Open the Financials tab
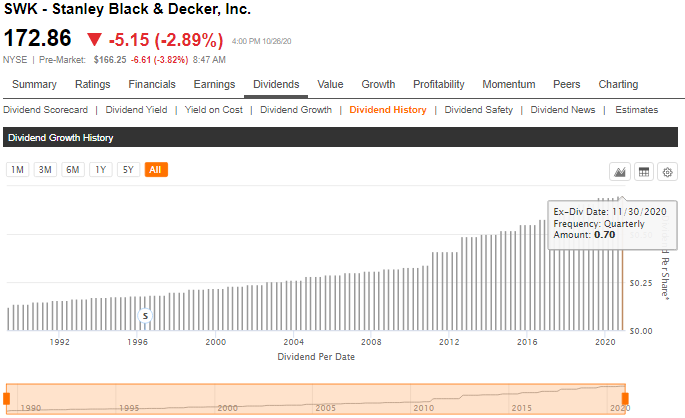Viewport: 685px width, 418px height. [152, 84]
